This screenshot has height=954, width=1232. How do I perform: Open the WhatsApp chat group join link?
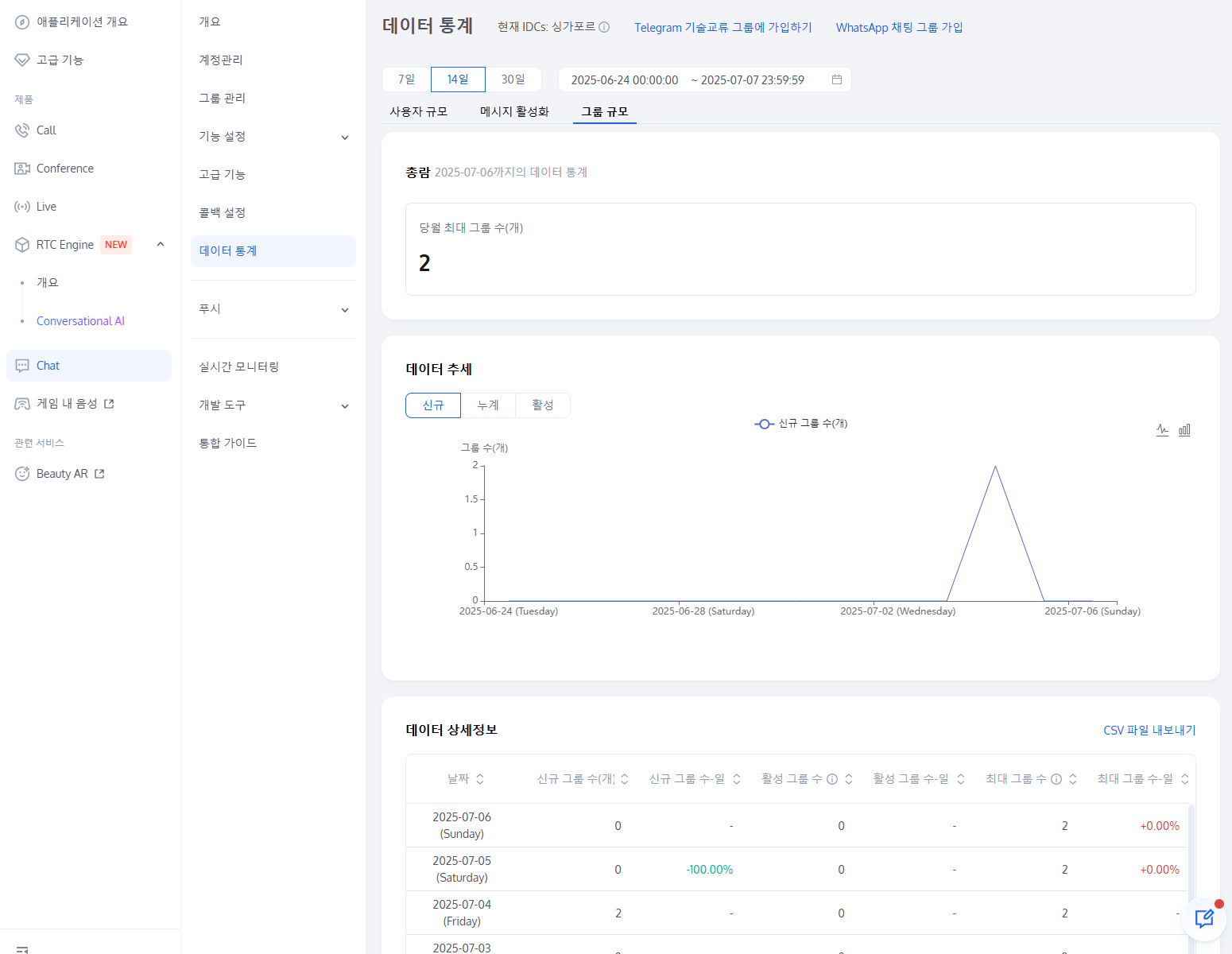point(899,27)
